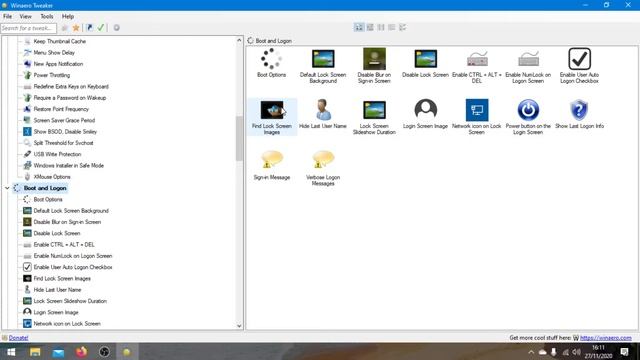Open the notification center icon
Viewport: 640px width, 360px height.
624,351
